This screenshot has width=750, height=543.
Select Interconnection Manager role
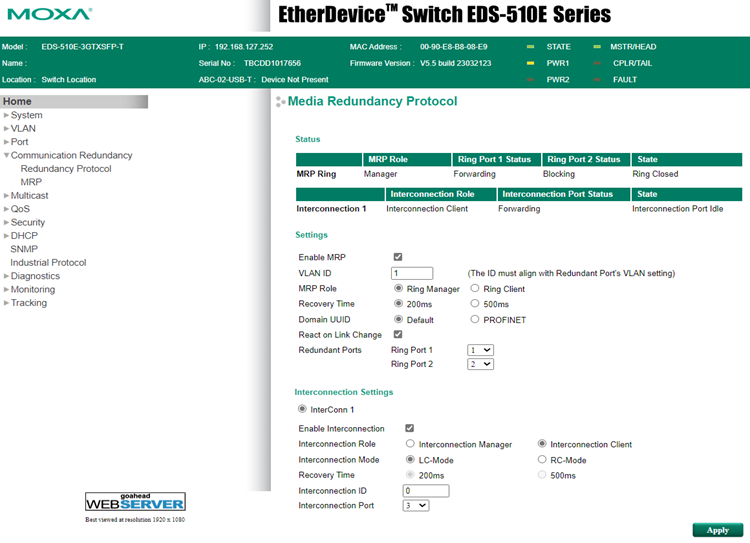point(410,443)
